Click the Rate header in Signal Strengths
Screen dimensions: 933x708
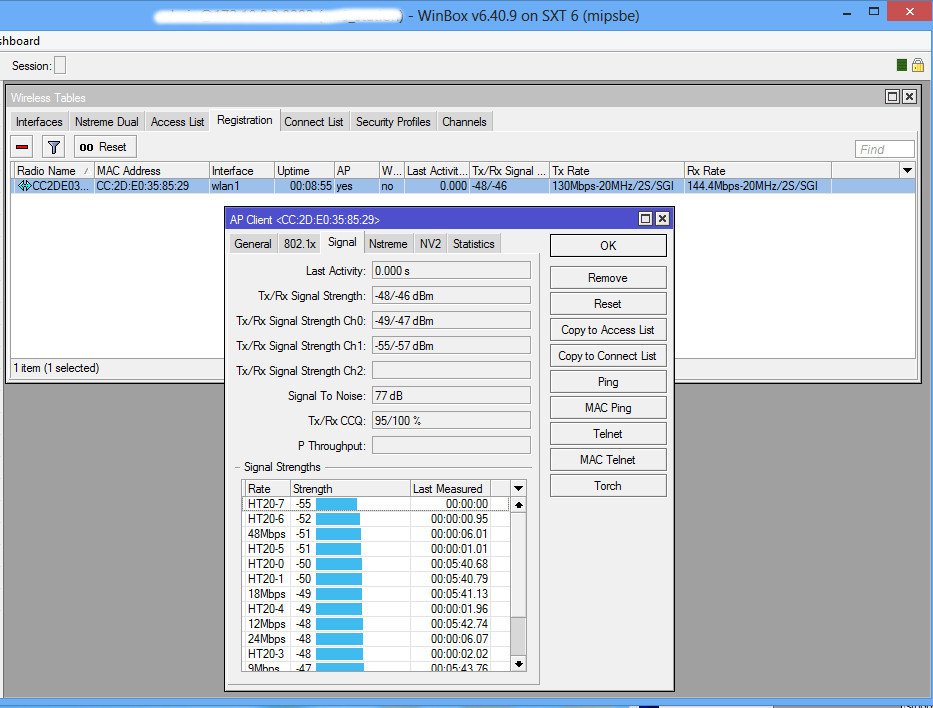coord(267,488)
